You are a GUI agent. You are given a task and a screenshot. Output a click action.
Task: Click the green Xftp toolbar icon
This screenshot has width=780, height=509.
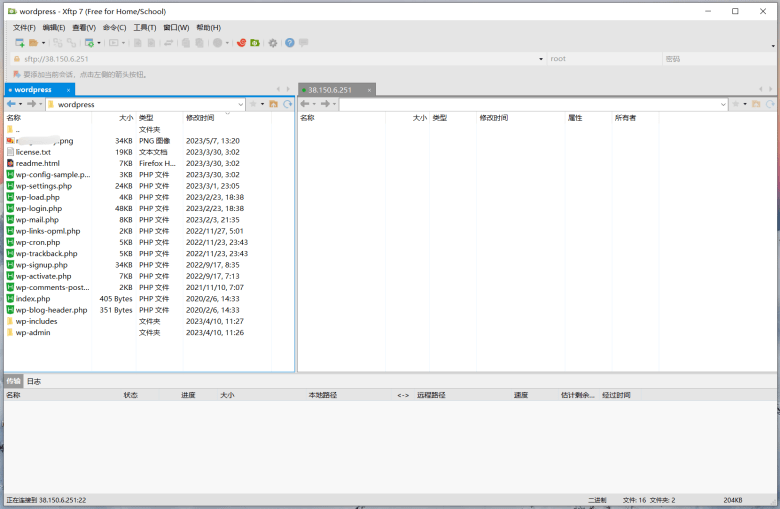[x=255, y=43]
